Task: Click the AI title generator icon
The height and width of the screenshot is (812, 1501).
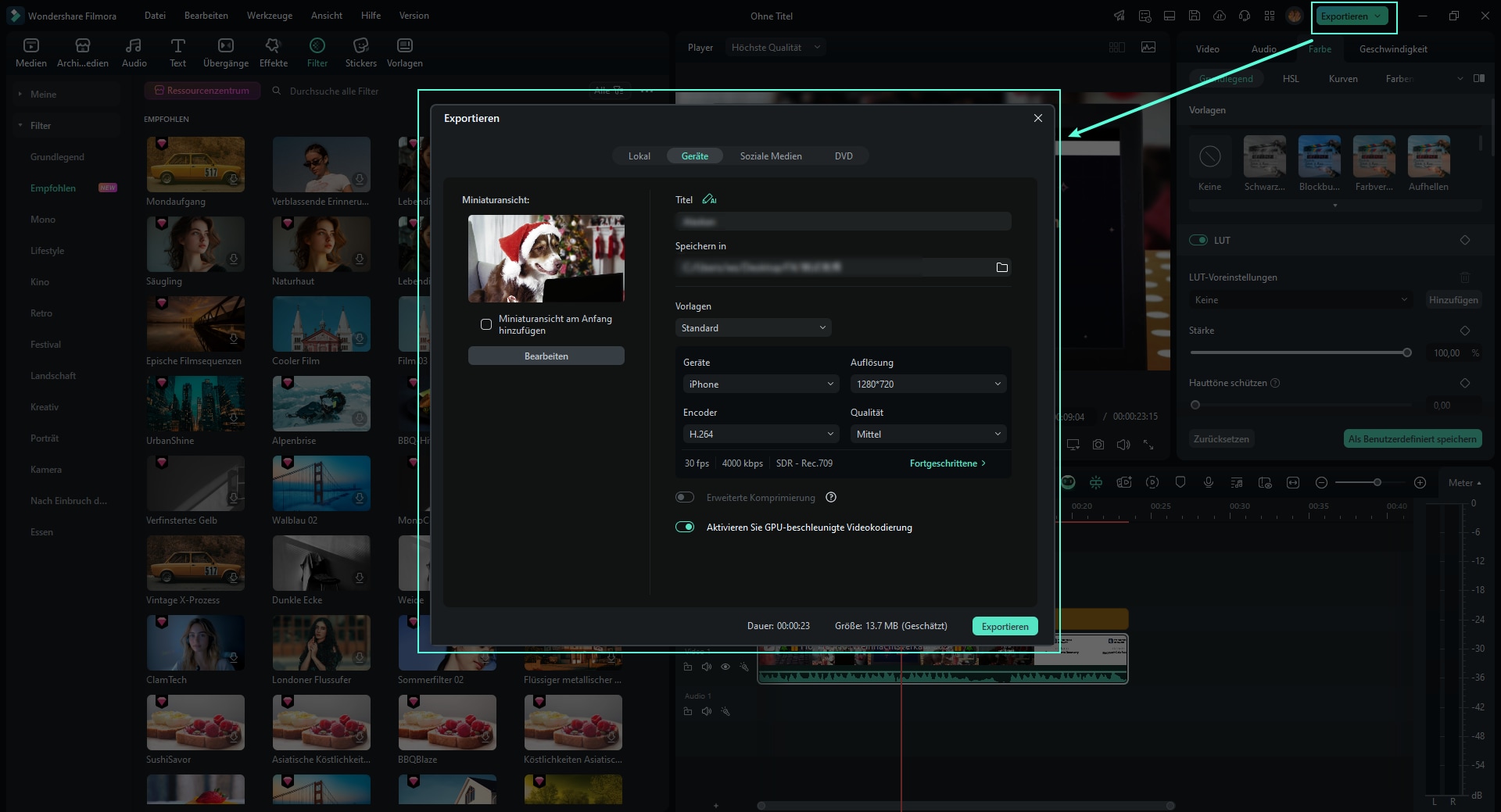Action: click(709, 199)
